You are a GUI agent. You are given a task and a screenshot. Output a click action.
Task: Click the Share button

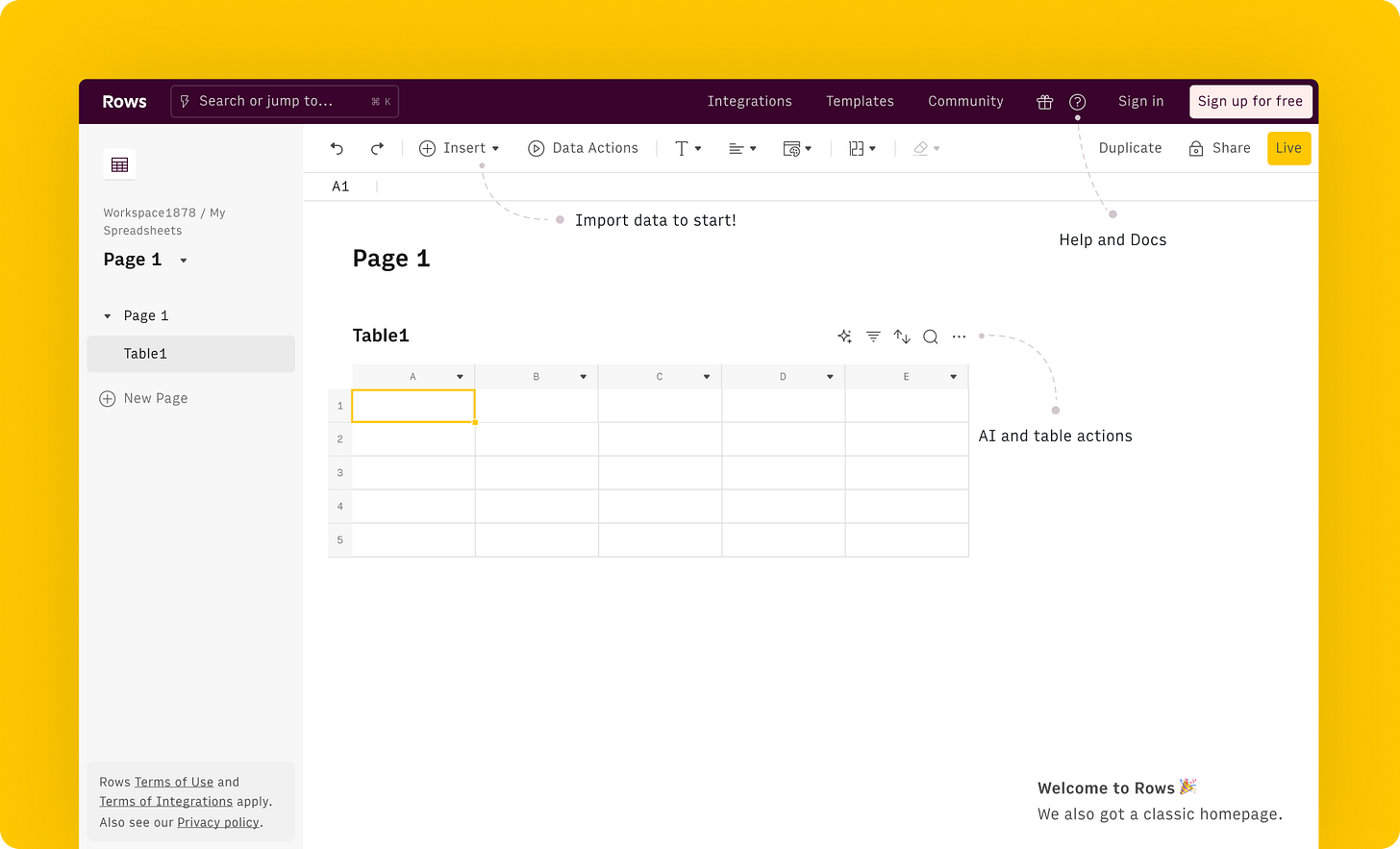(1220, 148)
